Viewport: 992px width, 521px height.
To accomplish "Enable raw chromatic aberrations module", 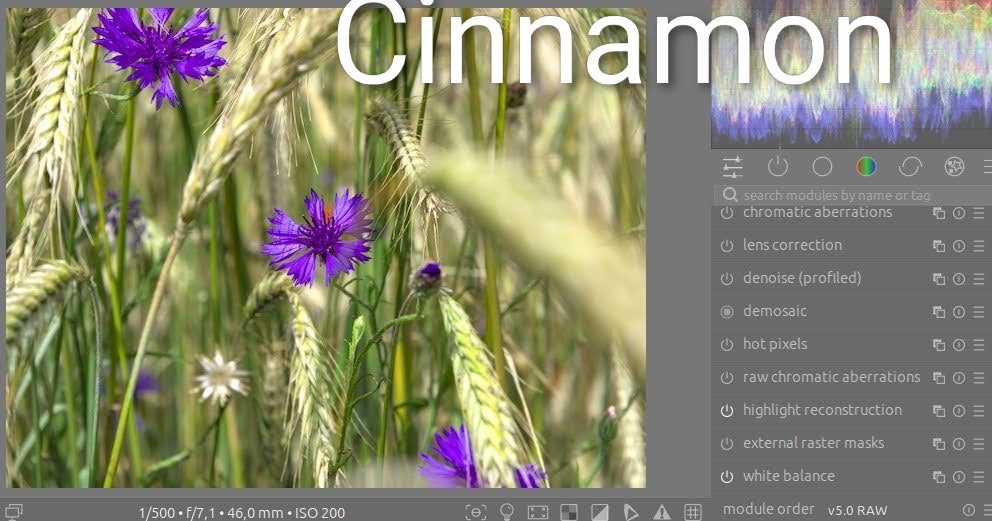I will (x=727, y=378).
